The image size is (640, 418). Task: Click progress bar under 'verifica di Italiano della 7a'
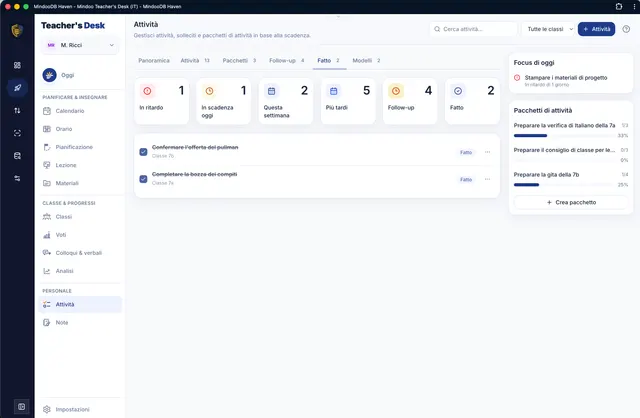click(564, 136)
